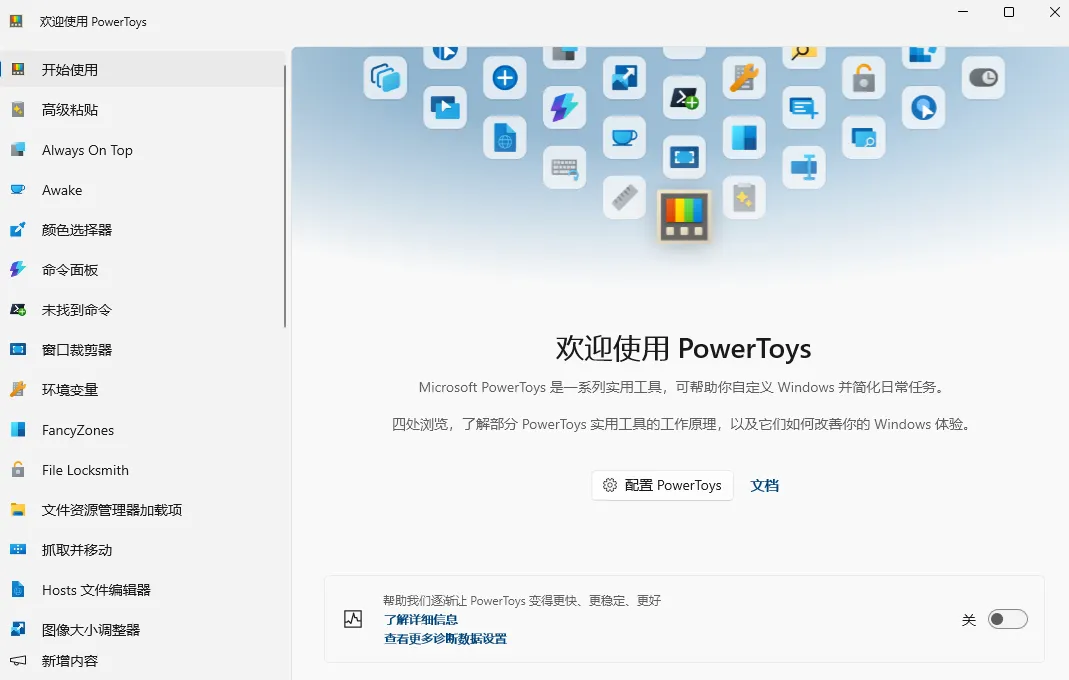The height and width of the screenshot is (680, 1069).
Task: Follow the 了解详细信息 link
Action: tap(421, 620)
